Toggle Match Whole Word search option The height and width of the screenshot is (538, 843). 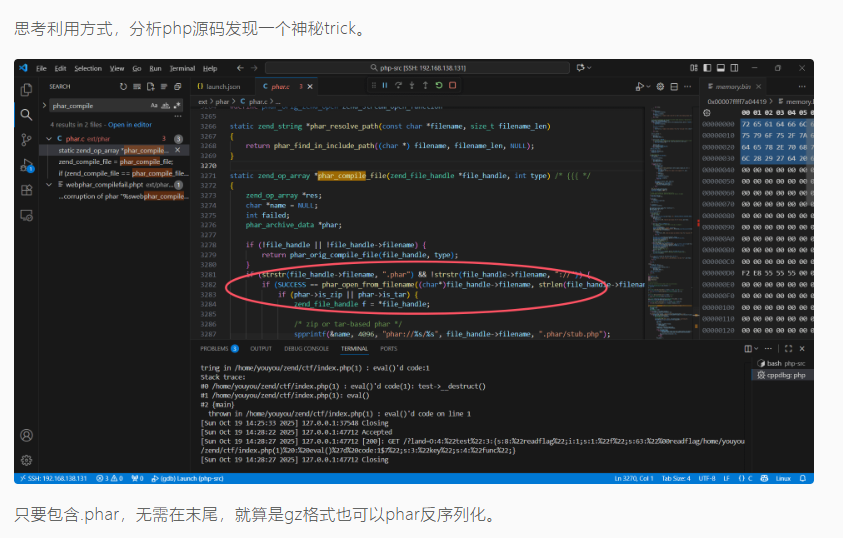point(166,105)
